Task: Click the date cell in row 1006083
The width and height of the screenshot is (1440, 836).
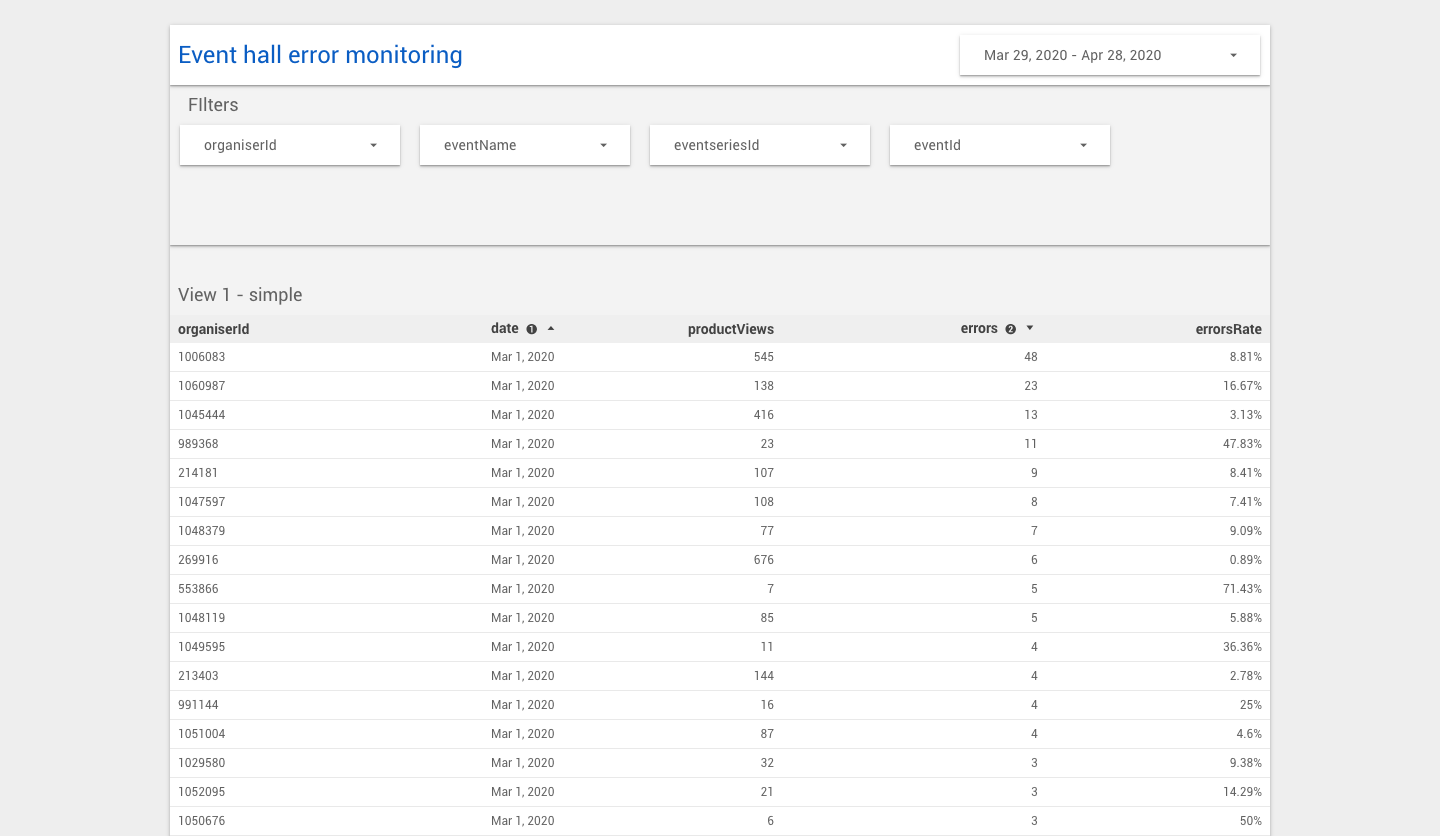Action: pos(522,357)
